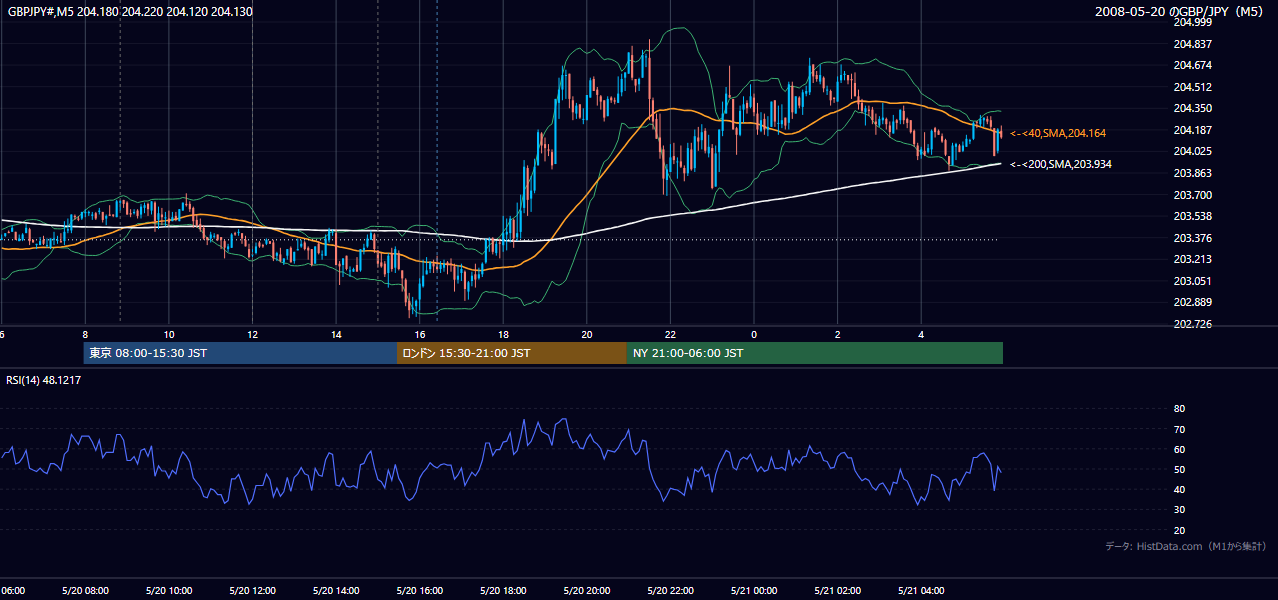Click the 5/21 02:00 time axis label

[837, 590]
